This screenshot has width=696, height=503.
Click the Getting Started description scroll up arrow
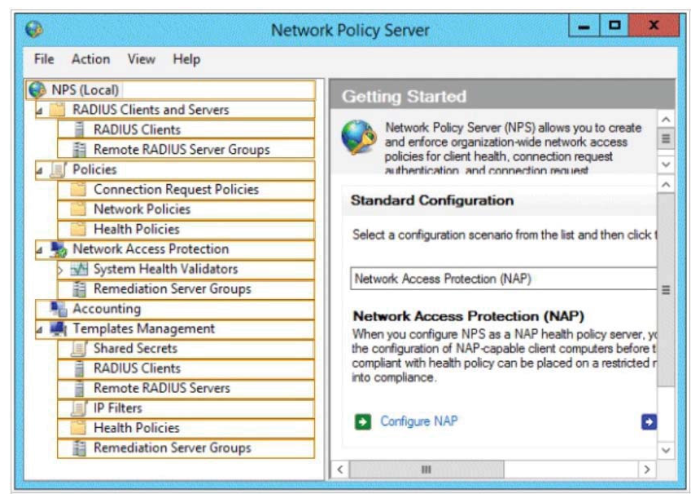coord(666,119)
